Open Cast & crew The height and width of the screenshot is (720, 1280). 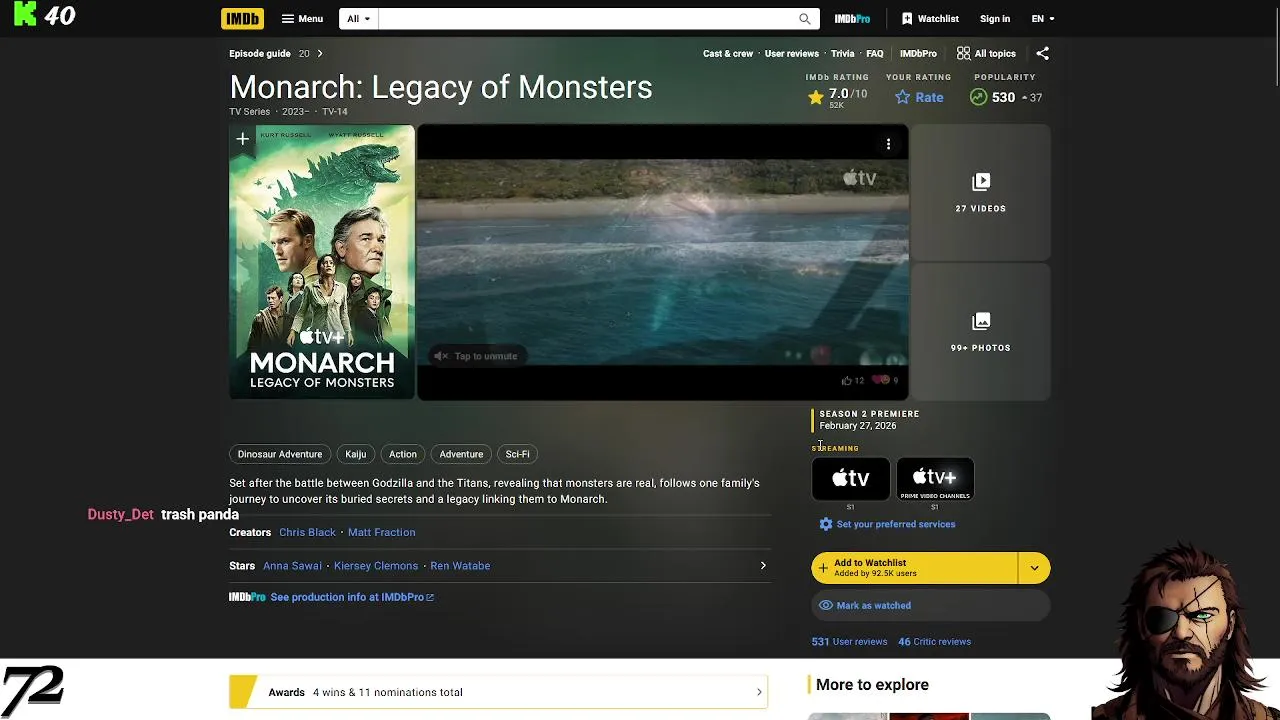(x=728, y=53)
